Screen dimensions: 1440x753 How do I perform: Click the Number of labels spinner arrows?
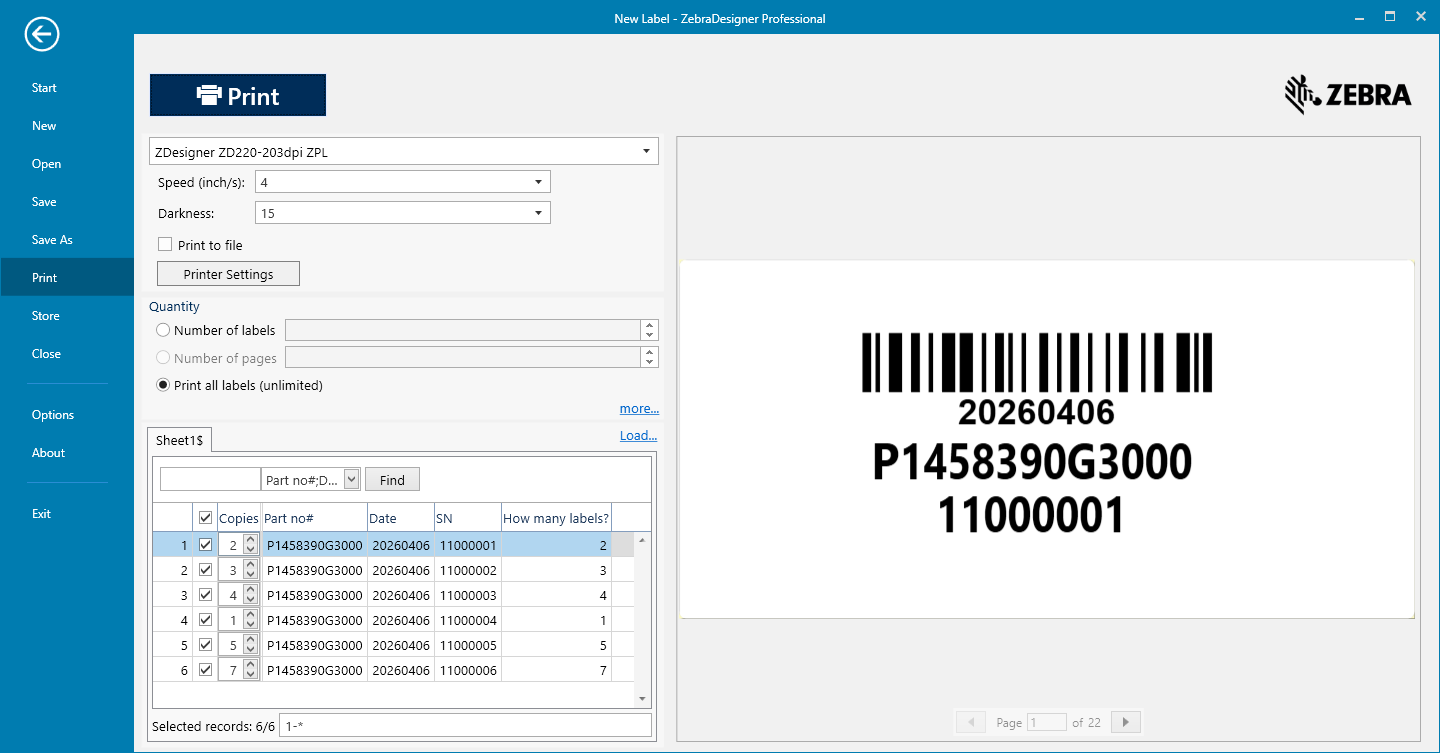coord(650,330)
